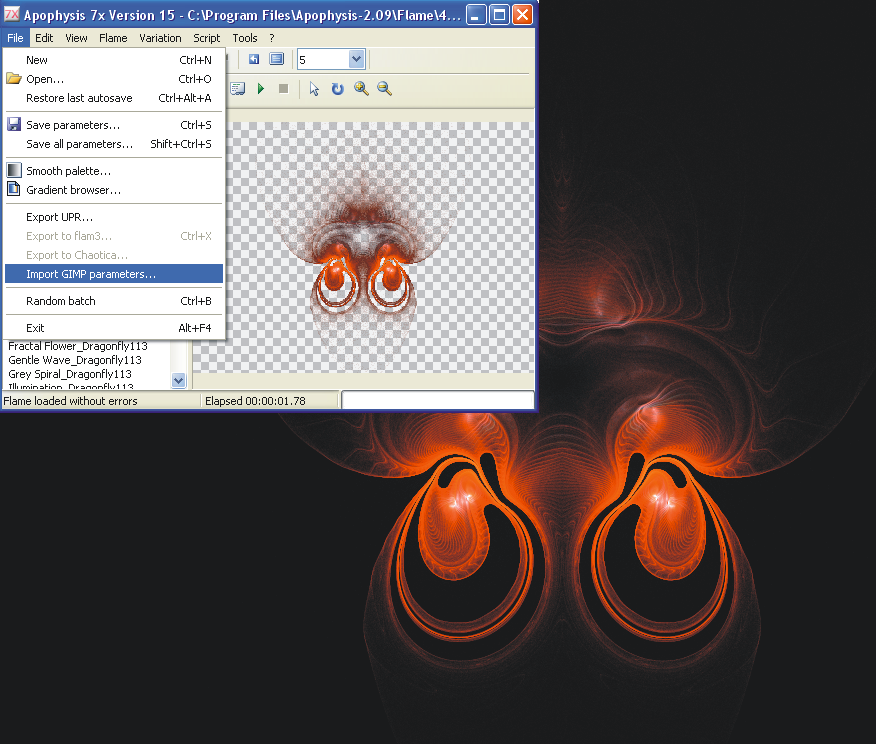Choose Exit from the File menu
The width and height of the screenshot is (876, 744).
tap(113, 328)
